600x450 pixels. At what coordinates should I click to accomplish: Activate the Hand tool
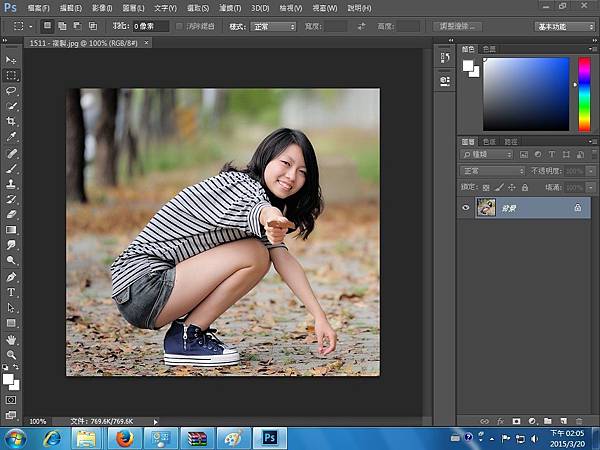(12, 339)
